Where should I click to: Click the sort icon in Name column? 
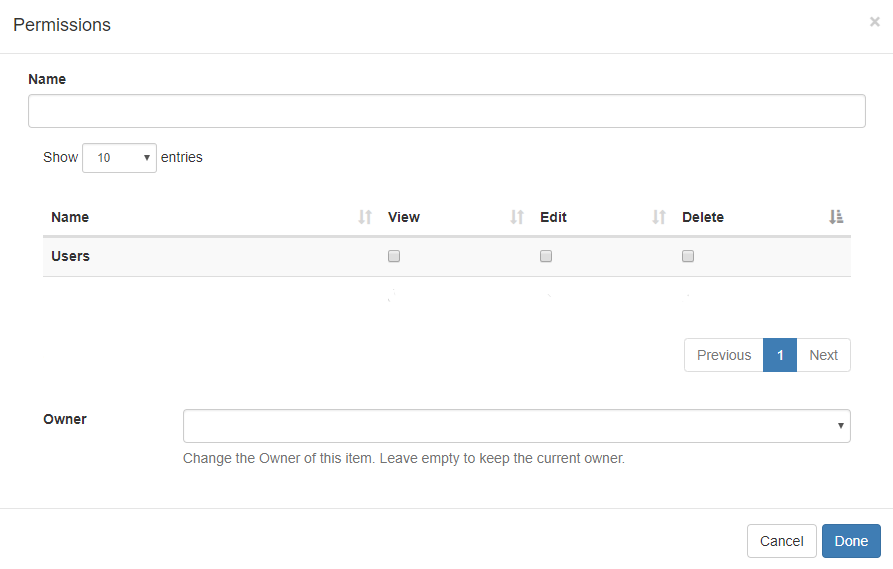365,217
